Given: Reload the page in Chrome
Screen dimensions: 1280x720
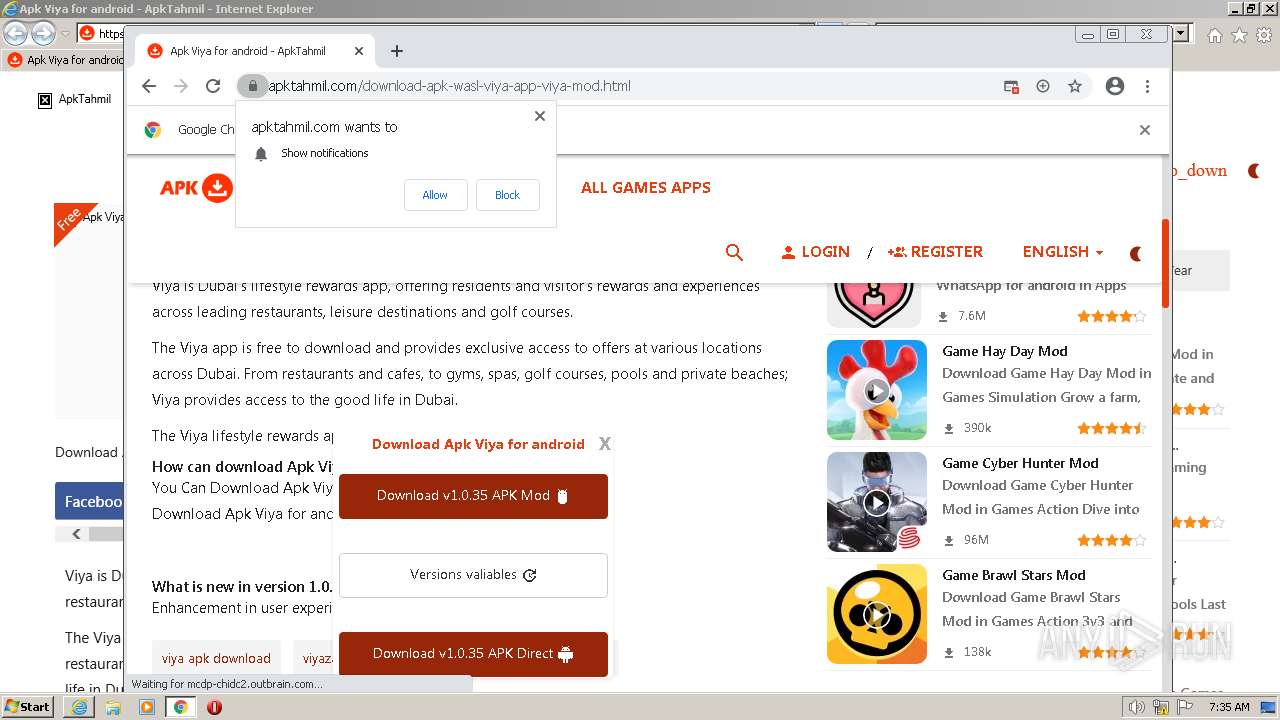Looking at the screenshot, I should (x=213, y=86).
